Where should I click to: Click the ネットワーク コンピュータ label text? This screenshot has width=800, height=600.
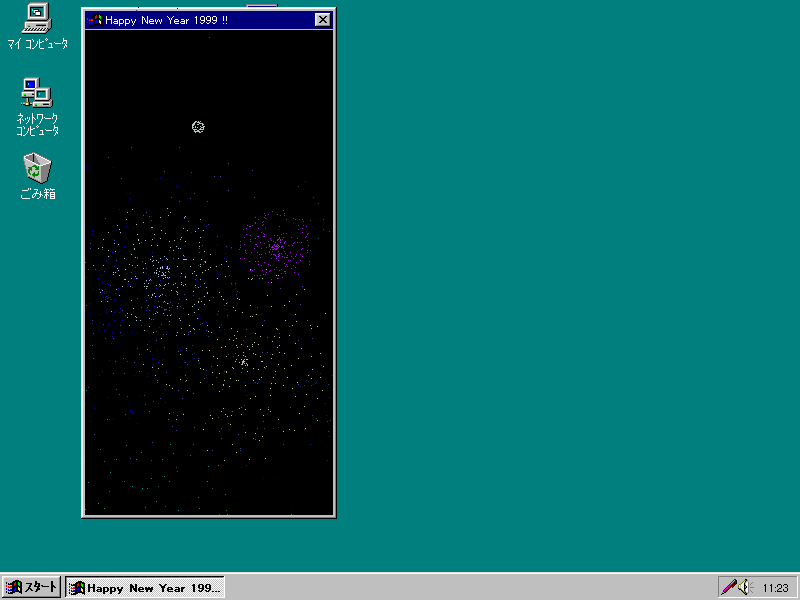point(37,125)
